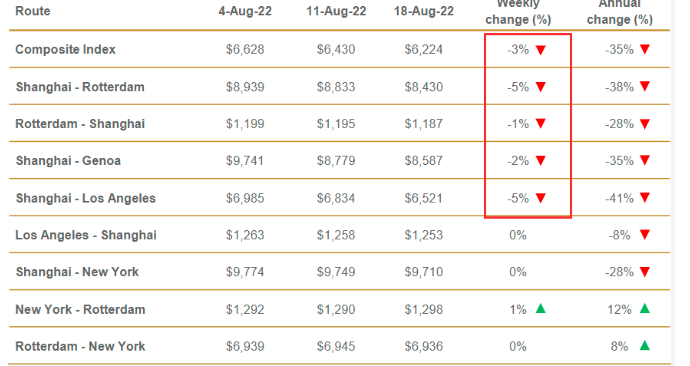Click red arrow beside Shanghai - Genoa -2% weekly
Screen dimensions: 690x366
click(540, 161)
